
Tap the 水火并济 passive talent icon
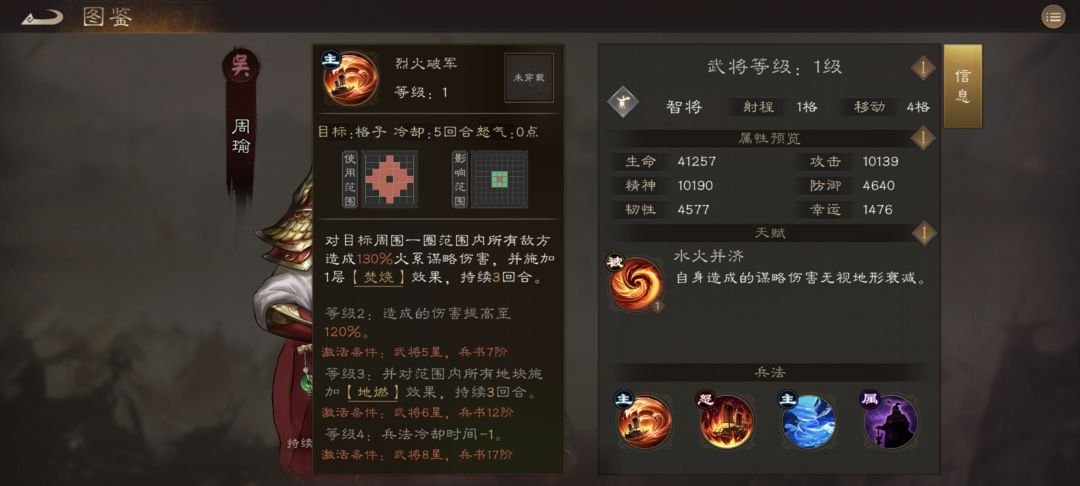coord(635,284)
